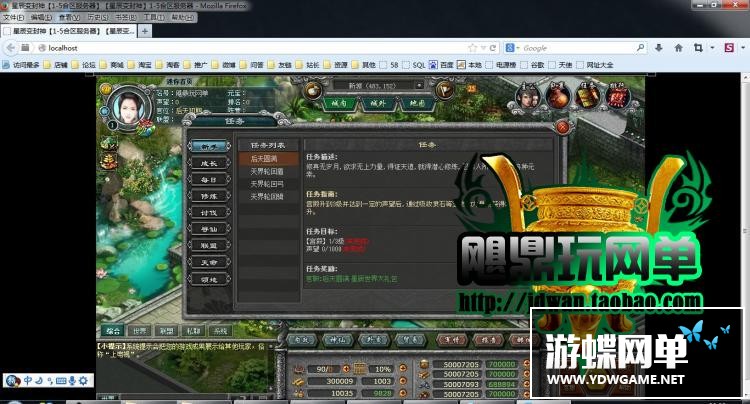This screenshot has height=404, width=750.
Task: Open the 文件 (File) menu in Firefox
Action: pyautogui.click(x=13, y=17)
